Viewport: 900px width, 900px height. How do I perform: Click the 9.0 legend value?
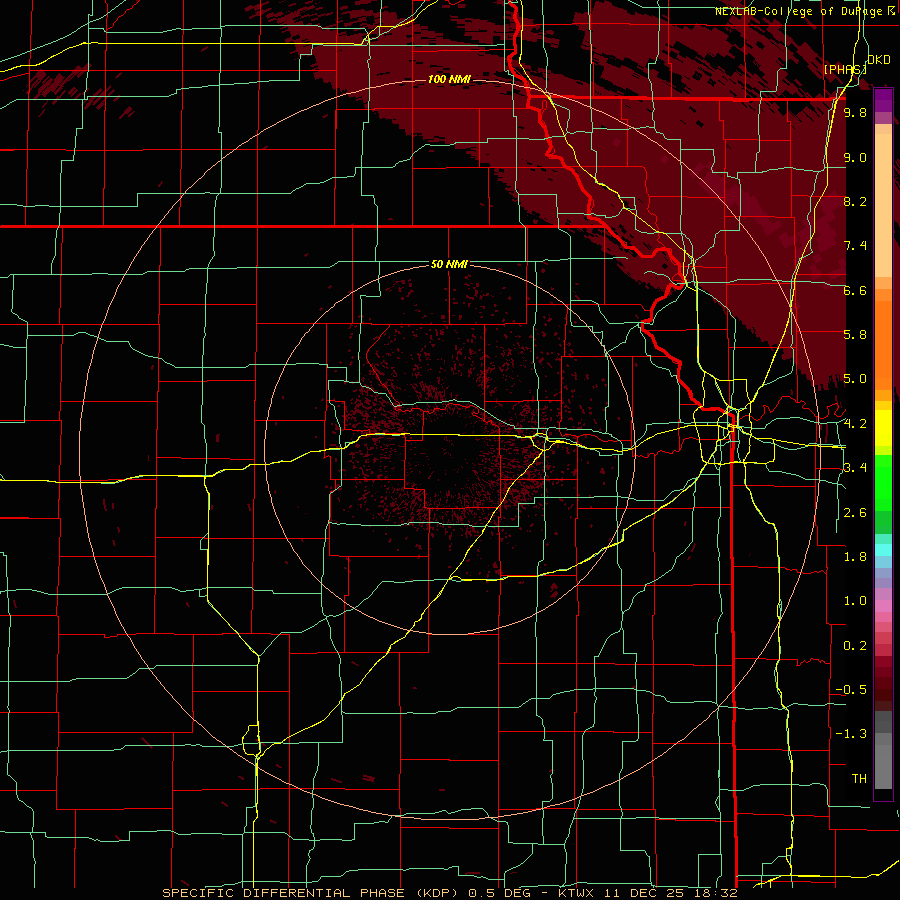coord(855,157)
